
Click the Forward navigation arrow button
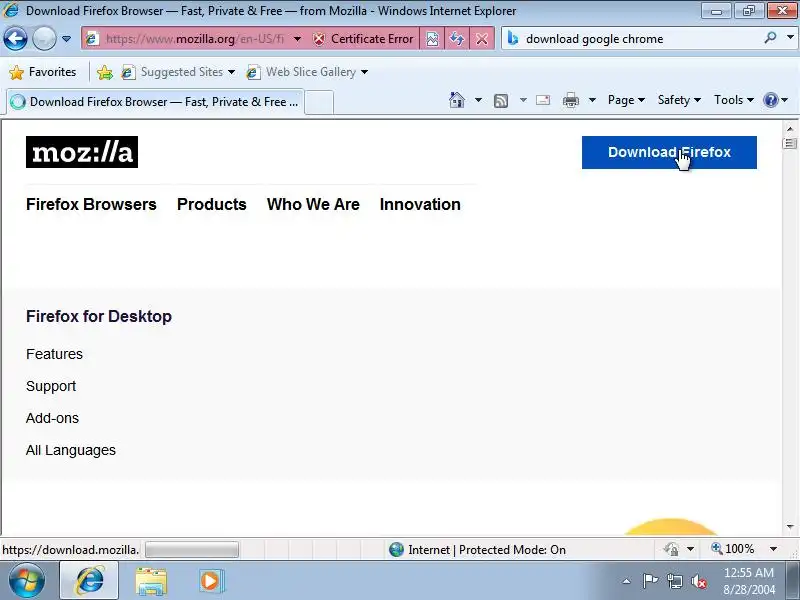[x=44, y=38]
